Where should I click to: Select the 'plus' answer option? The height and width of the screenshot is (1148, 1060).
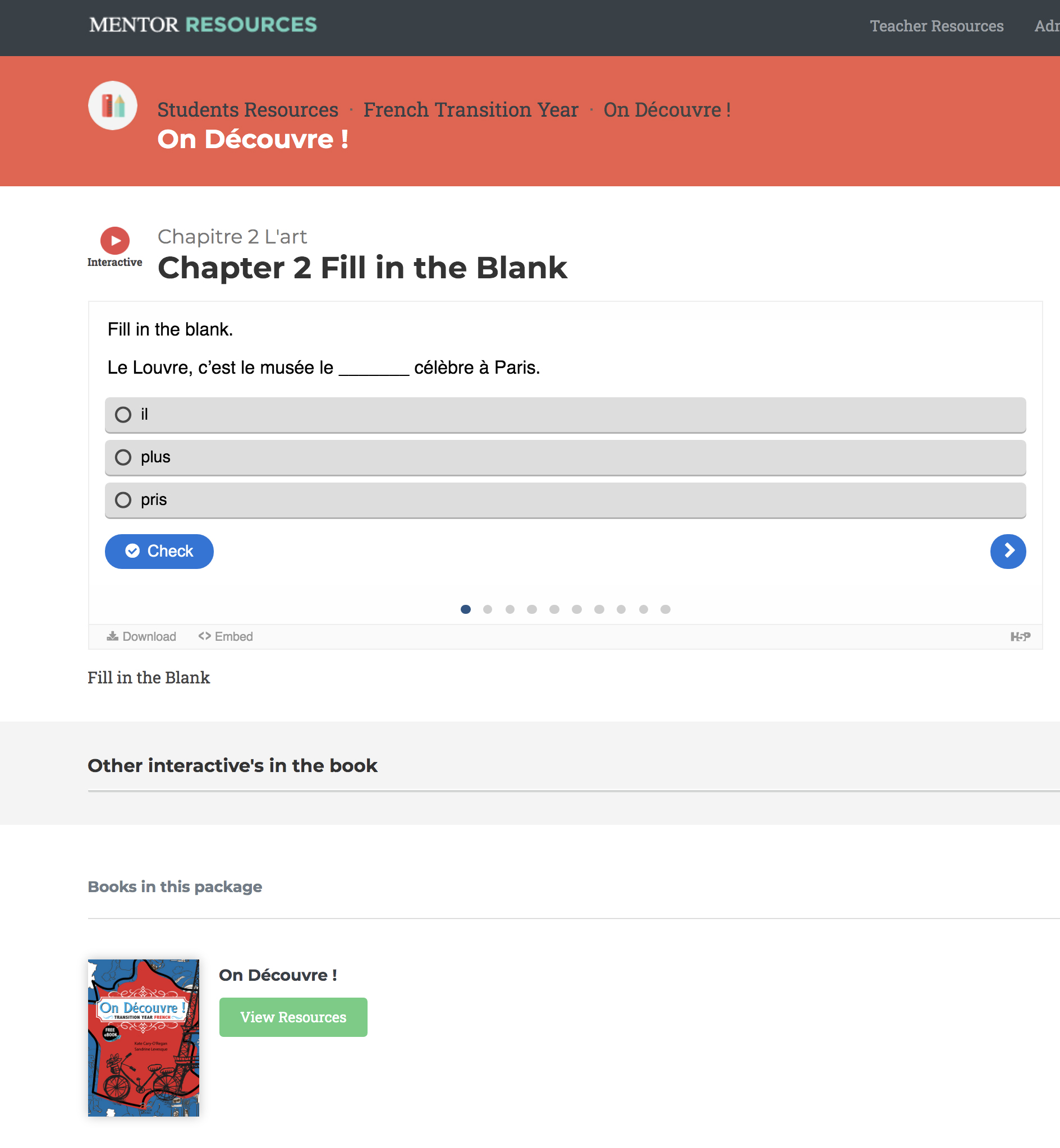[x=565, y=458]
